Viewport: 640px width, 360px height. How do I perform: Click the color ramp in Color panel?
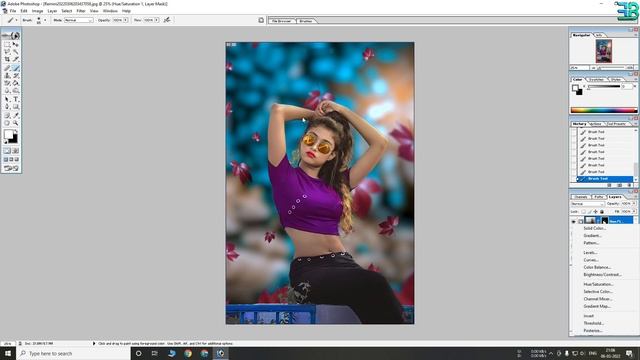click(x=604, y=110)
